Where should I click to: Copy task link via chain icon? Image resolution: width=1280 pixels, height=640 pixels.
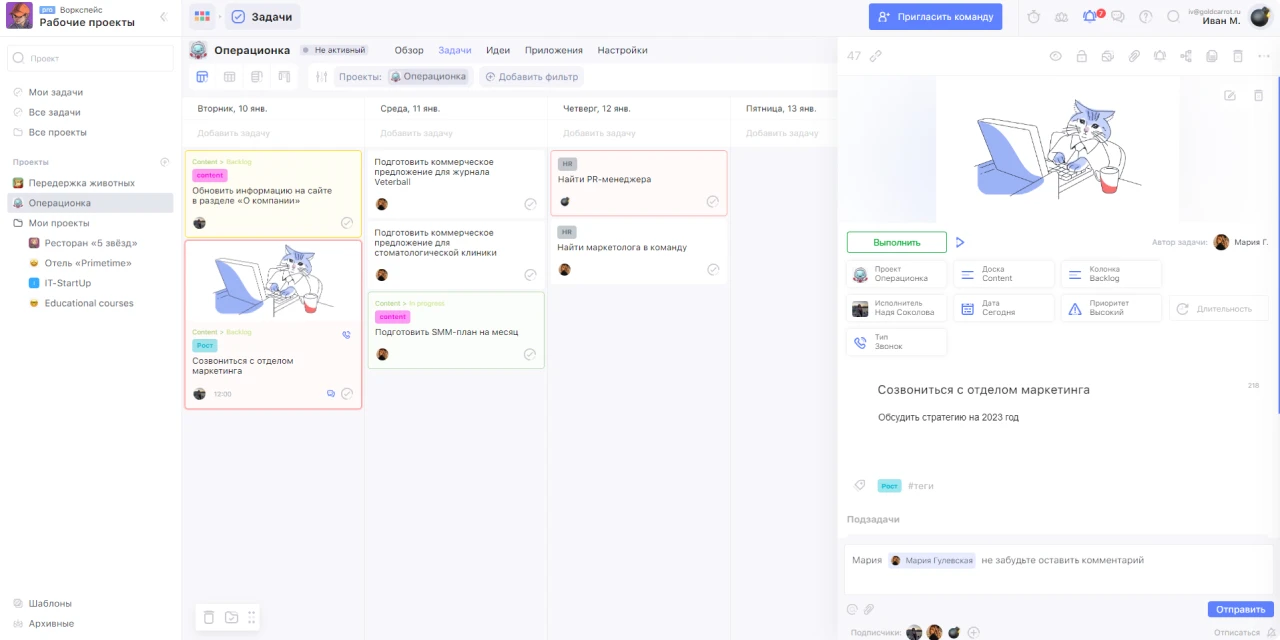[x=876, y=56]
